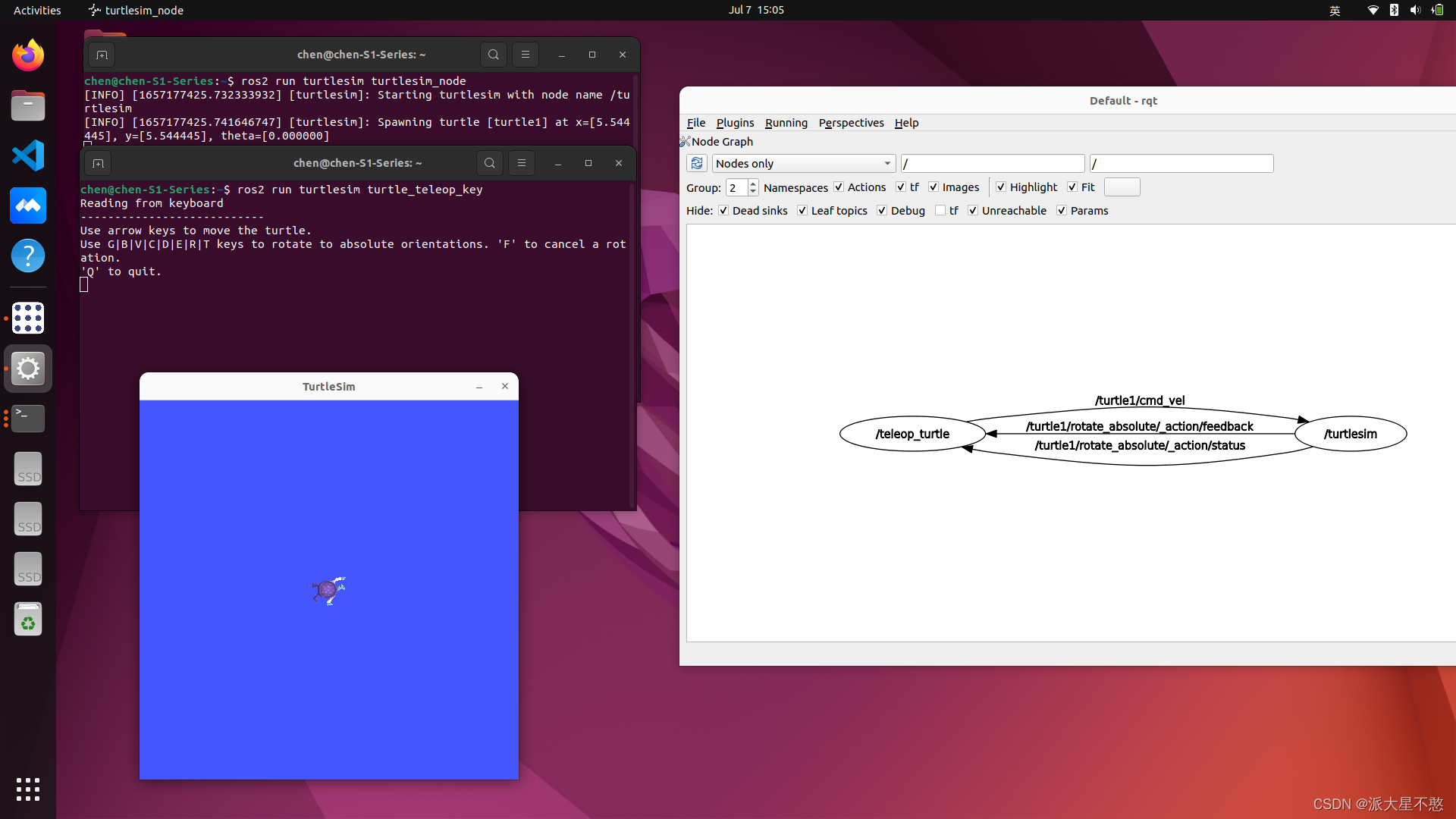Disable the Highlight checkbox
1456x819 pixels.
[1001, 187]
